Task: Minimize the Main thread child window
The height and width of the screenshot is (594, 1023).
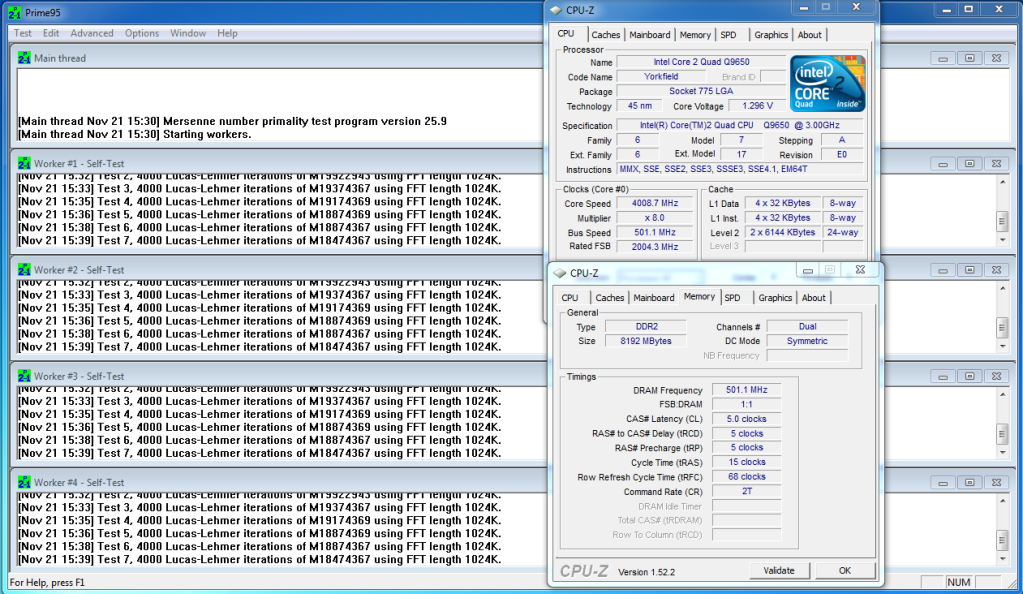Action: tap(943, 58)
